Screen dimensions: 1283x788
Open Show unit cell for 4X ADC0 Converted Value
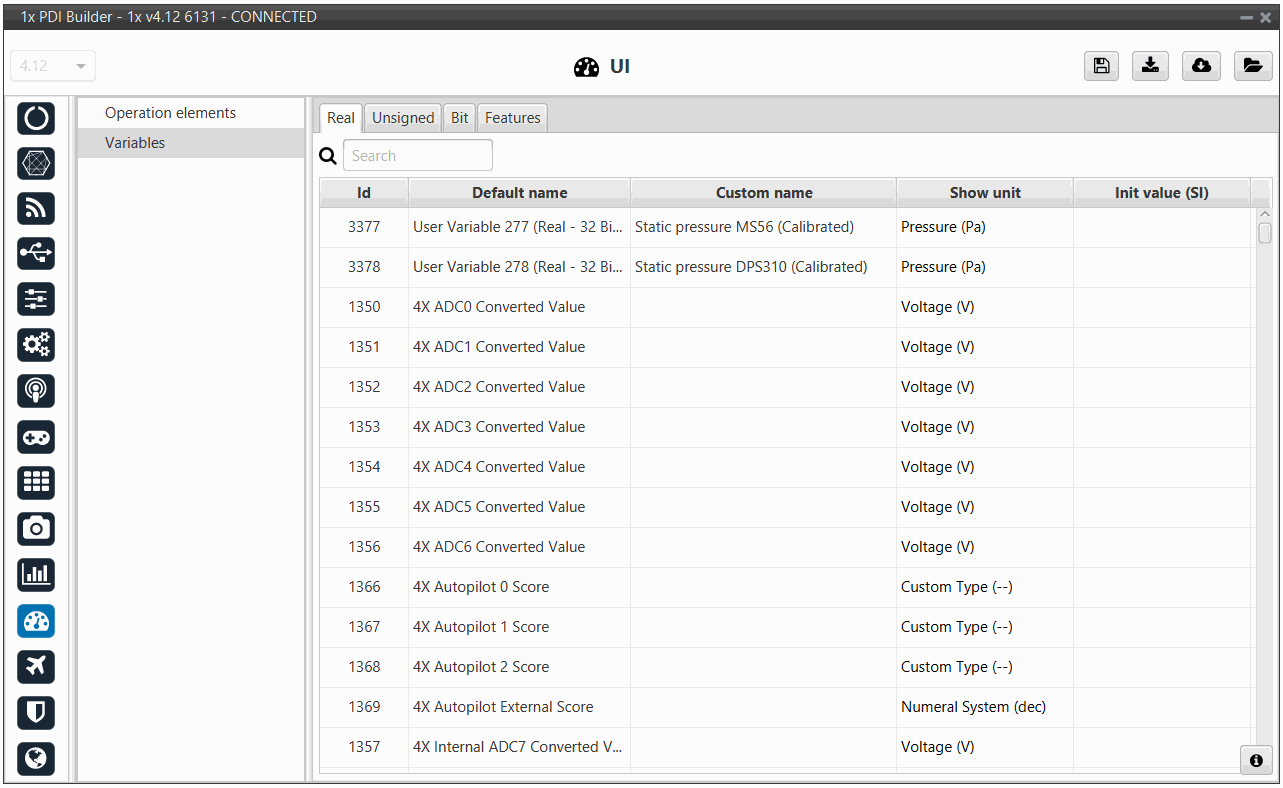pos(984,307)
